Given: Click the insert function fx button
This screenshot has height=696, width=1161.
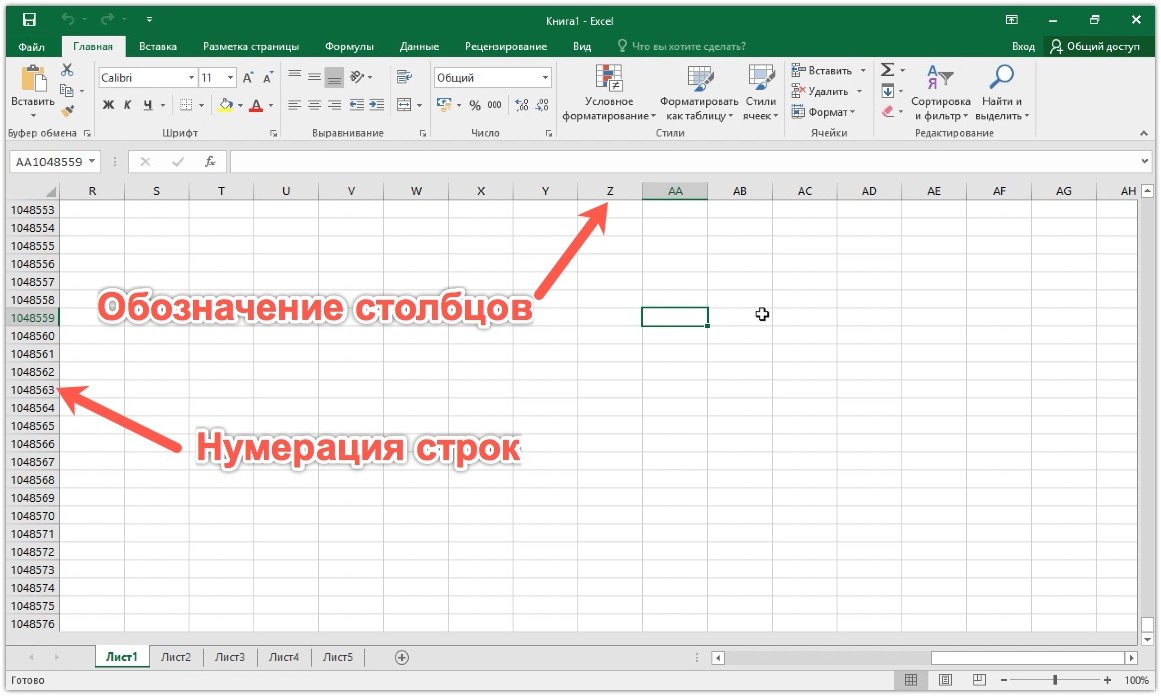Looking at the screenshot, I should (210, 161).
